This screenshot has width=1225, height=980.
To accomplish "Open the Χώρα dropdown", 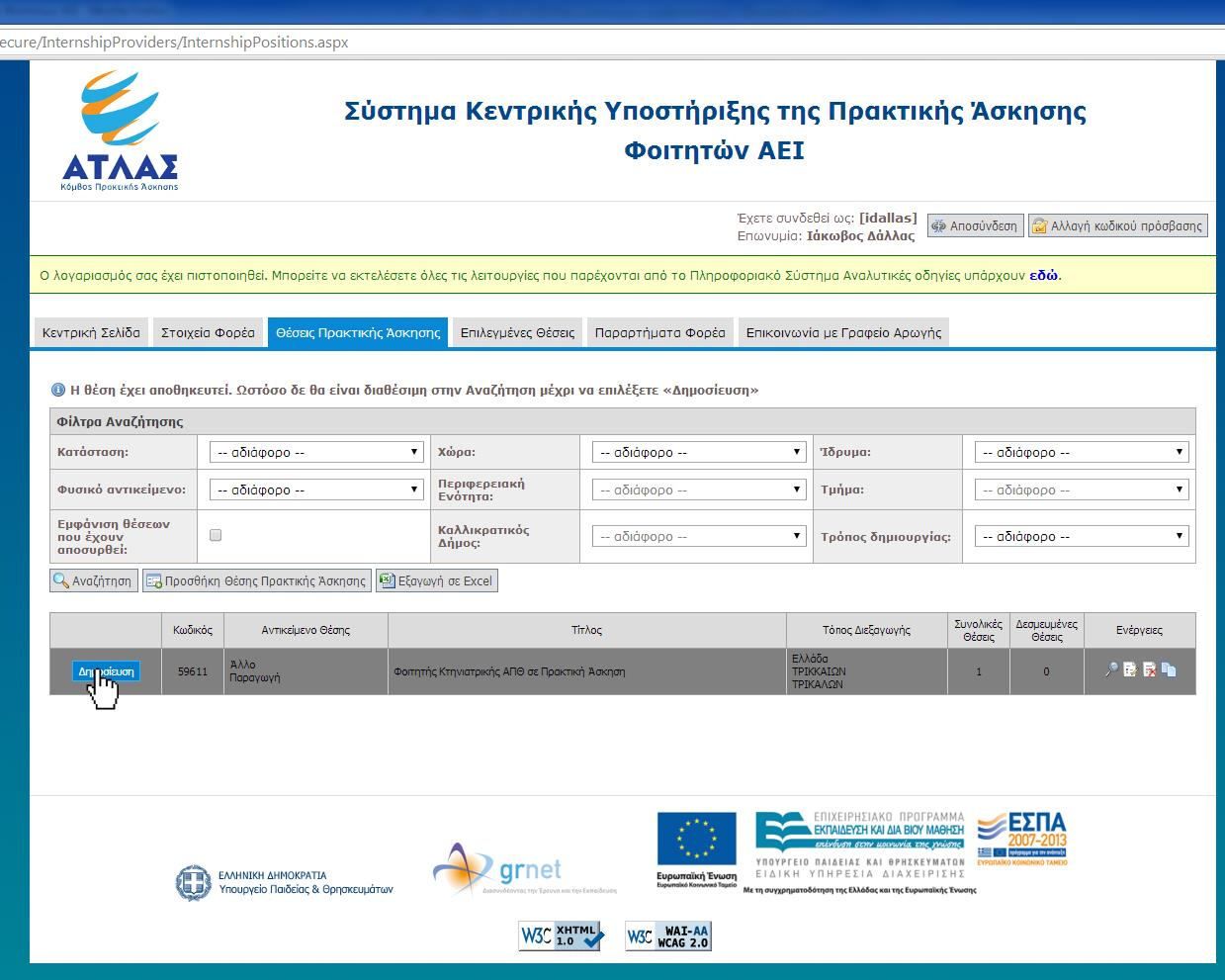I will pos(699,452).
